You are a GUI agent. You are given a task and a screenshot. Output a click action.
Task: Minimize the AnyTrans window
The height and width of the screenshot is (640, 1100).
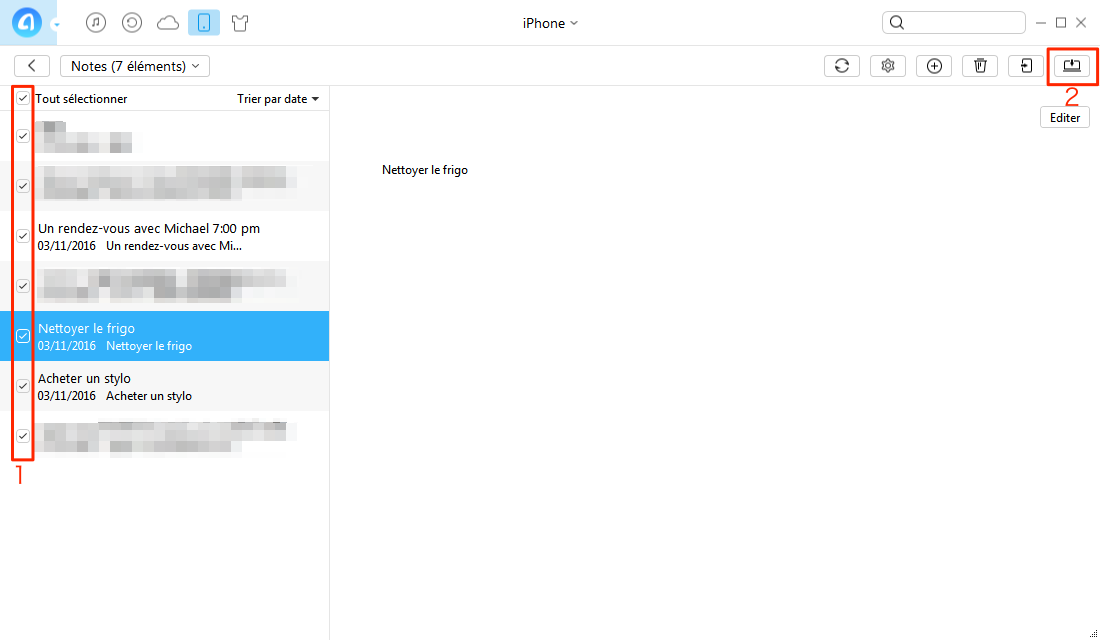(1041, 23)
